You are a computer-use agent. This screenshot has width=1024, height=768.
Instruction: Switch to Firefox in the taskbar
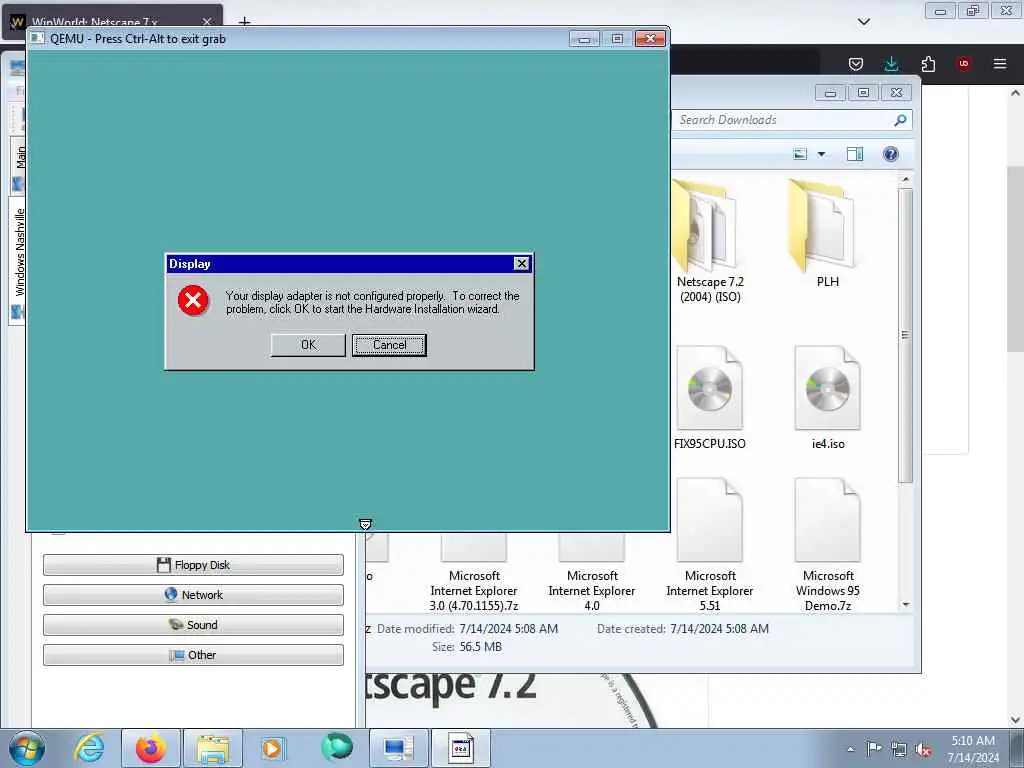click(x=151, y=748)
